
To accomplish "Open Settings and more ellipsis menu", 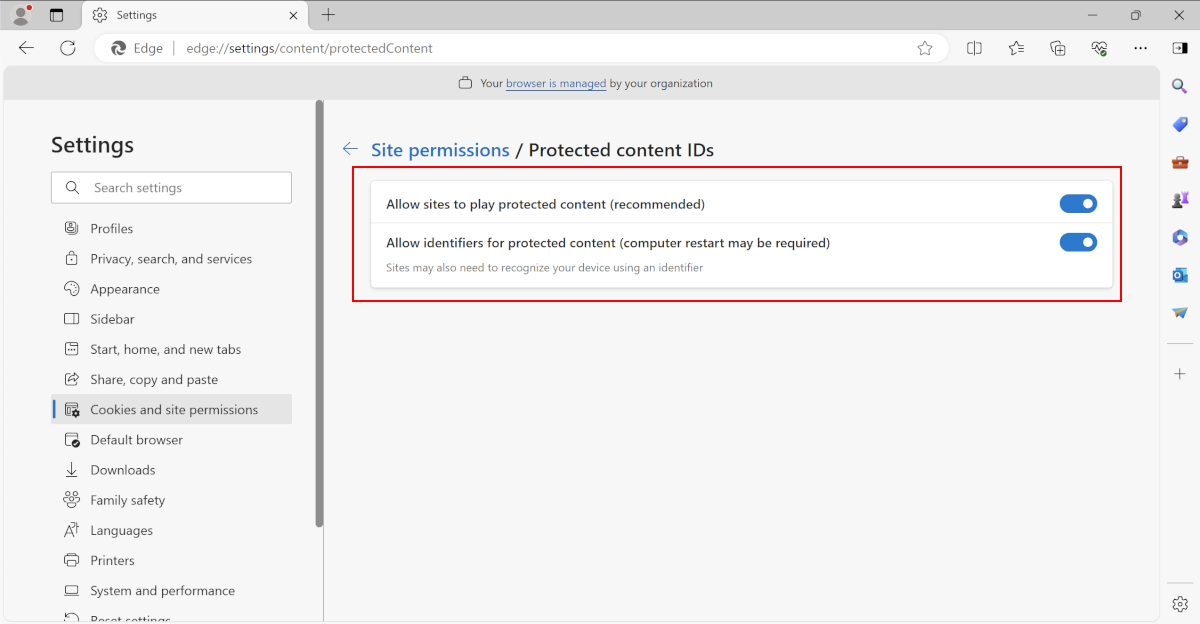I will 1141,48.
